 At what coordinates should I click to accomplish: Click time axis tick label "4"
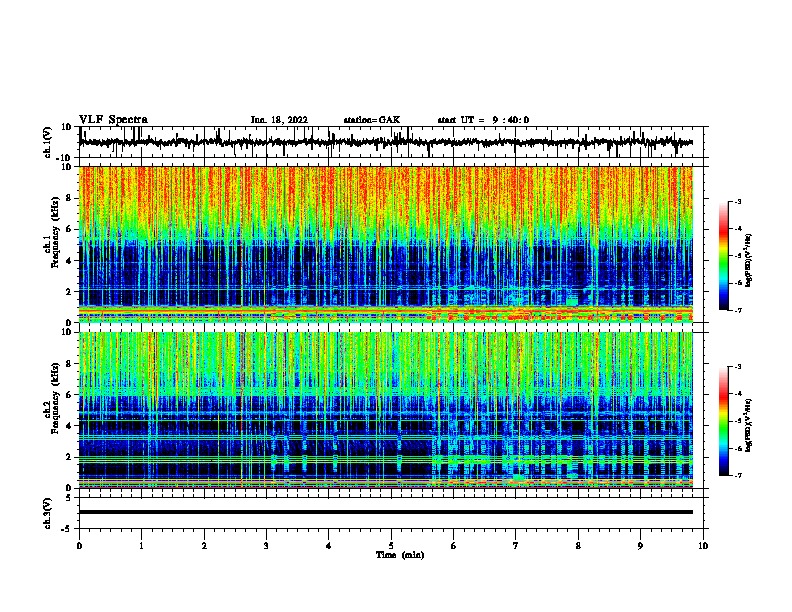pyautogui.click(x=329, y=546)
